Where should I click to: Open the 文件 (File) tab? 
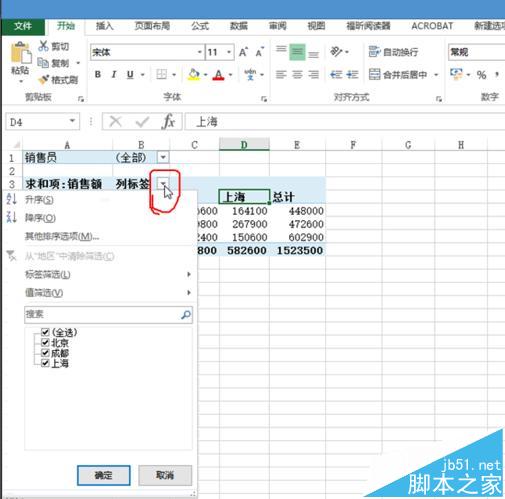coord(23,26)
